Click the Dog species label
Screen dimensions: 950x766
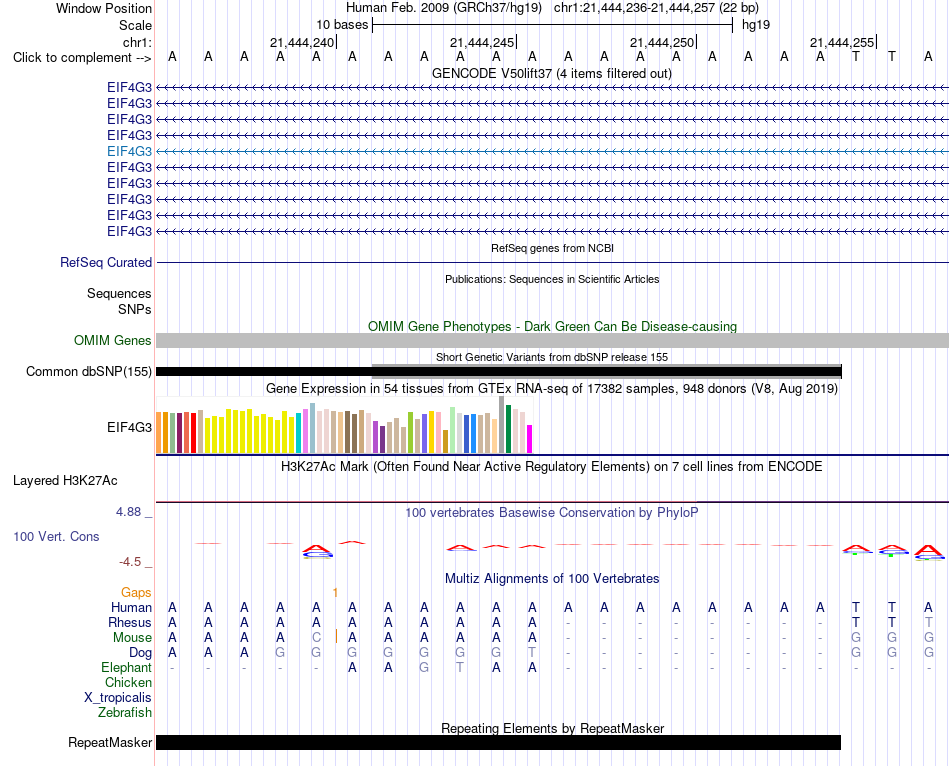click(141, 653)
